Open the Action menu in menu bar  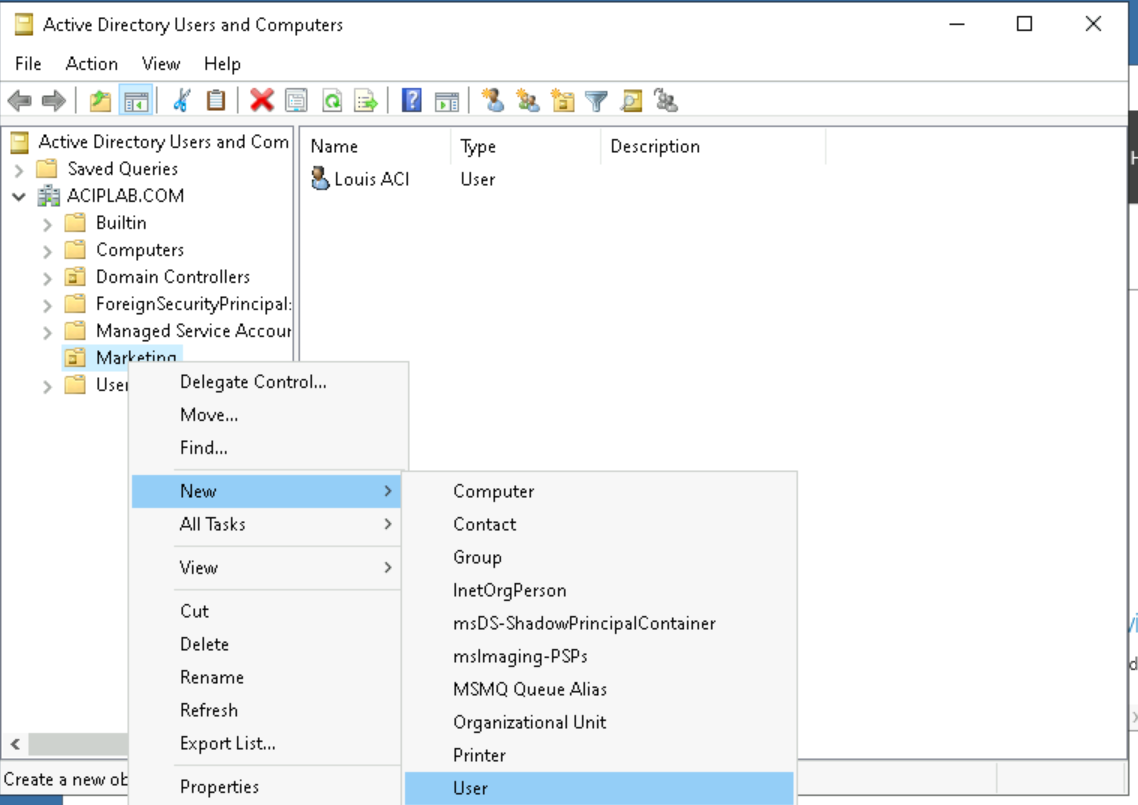(91, 64)
